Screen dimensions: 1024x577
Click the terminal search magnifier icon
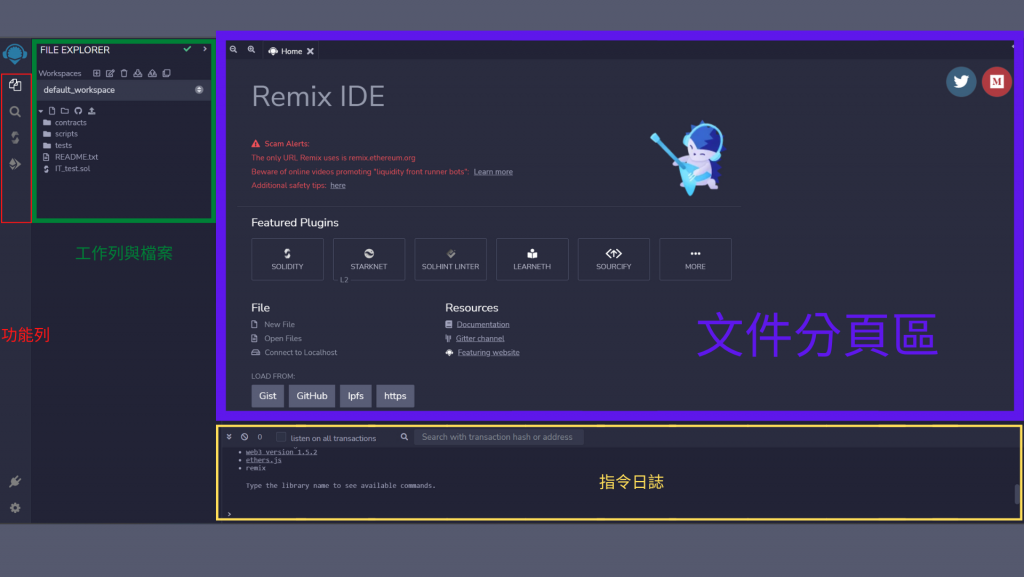[404, 437]
